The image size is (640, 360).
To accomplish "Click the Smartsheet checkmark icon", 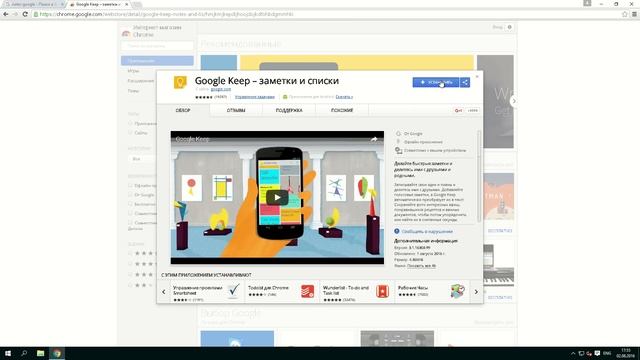I will click(233, 291).
